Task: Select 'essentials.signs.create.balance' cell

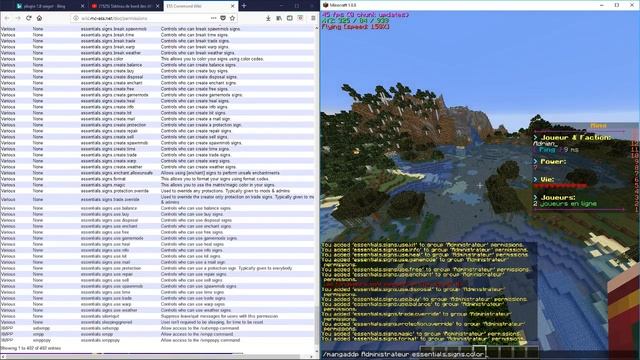Action: (111, 65)
